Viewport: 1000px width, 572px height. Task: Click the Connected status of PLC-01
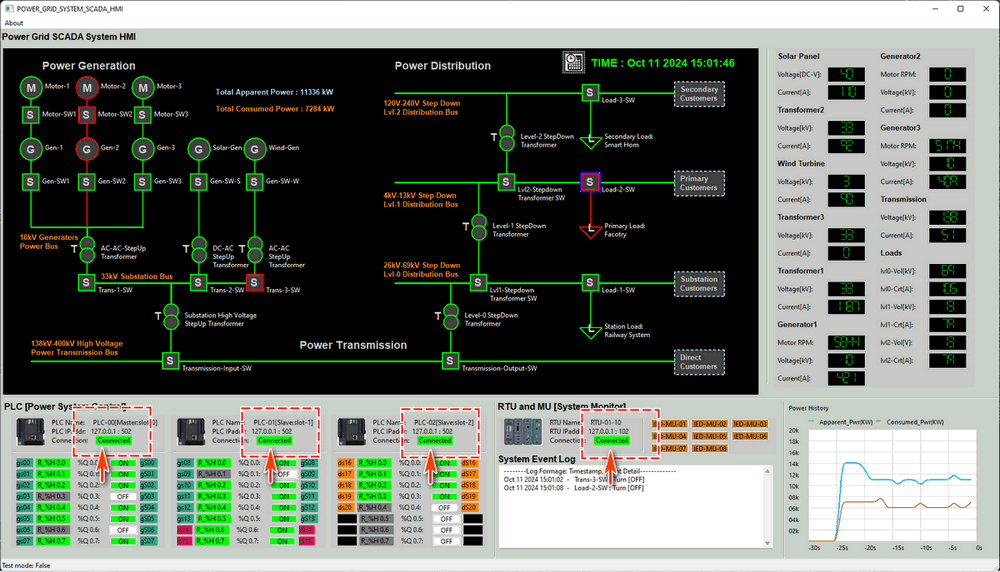coord(274,441)
